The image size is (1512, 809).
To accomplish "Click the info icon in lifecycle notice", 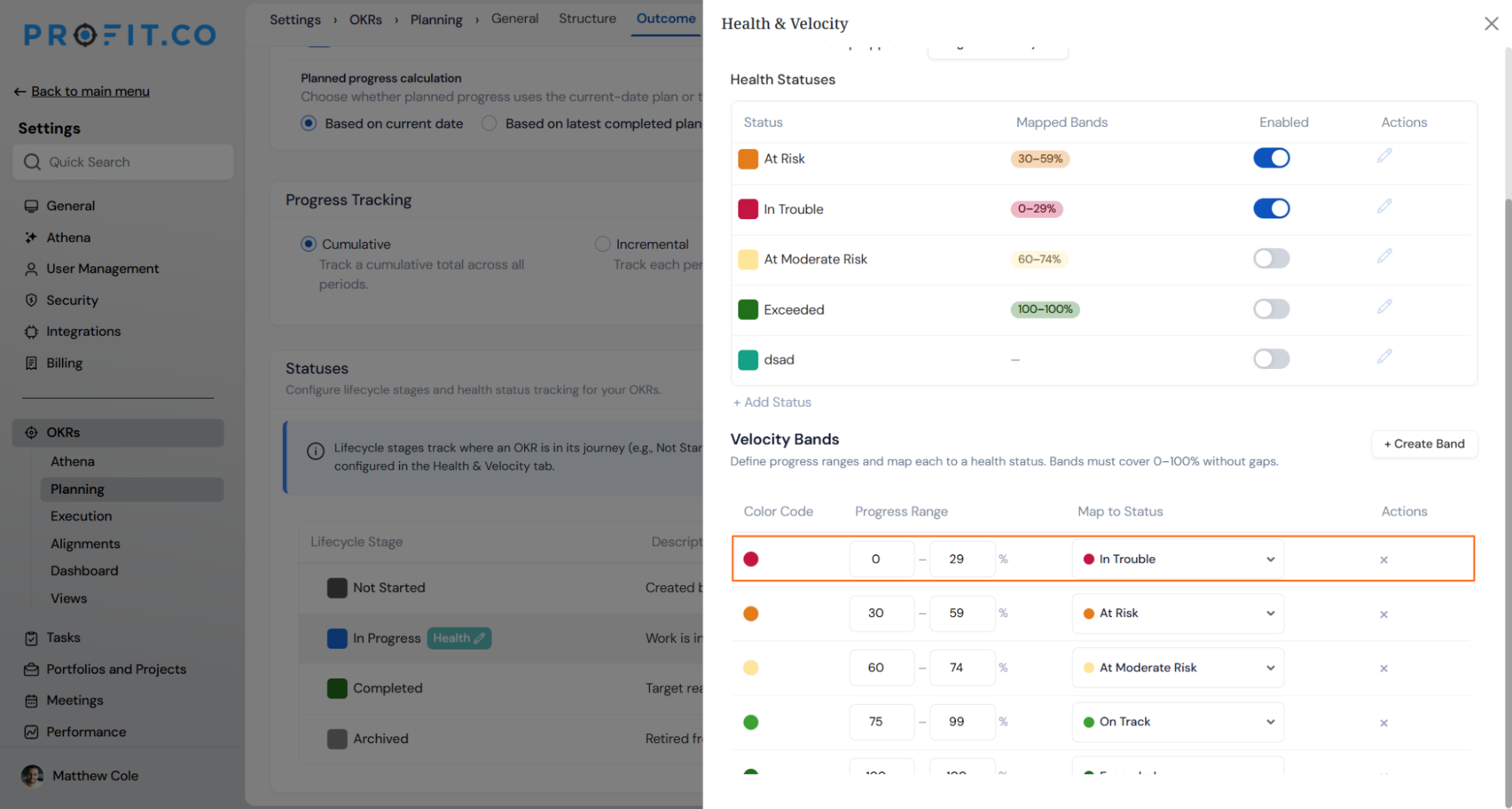I will [x=315, y=451].
